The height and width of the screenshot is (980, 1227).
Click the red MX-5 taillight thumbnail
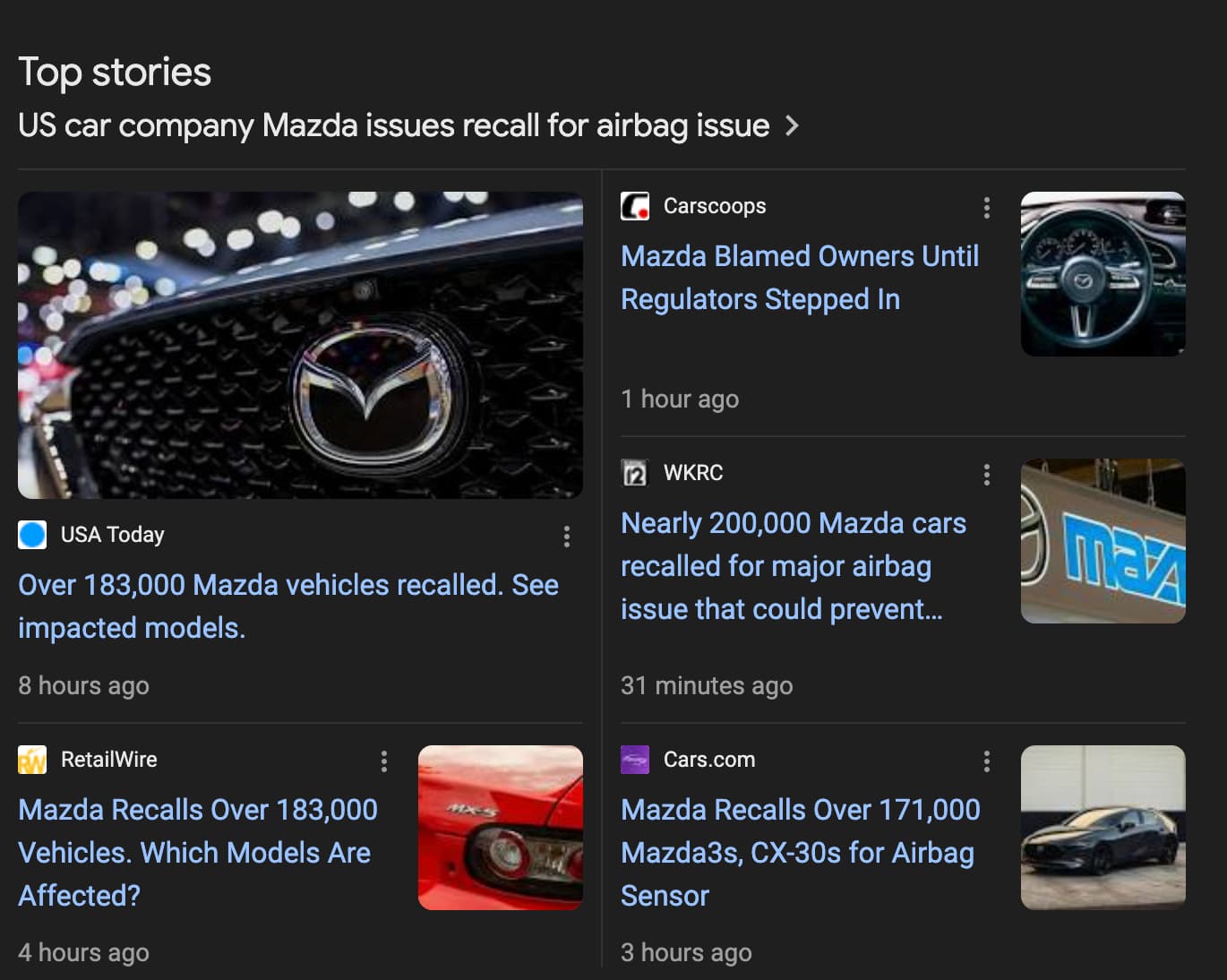pos(501,828)
